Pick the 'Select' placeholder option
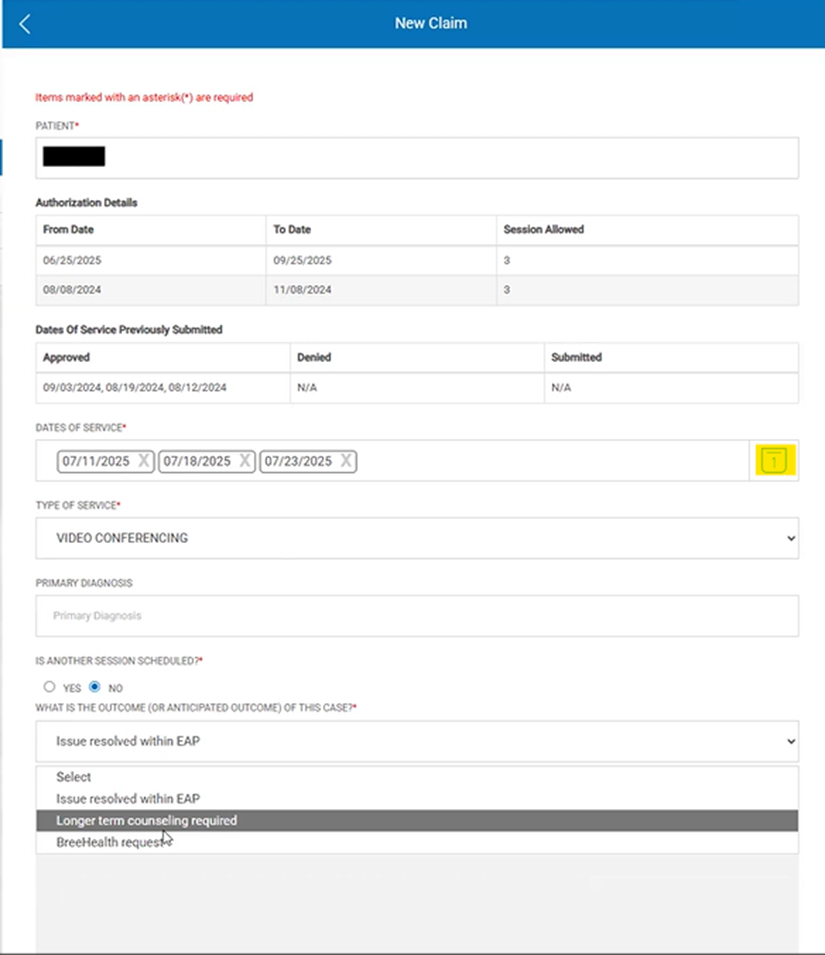This screenshot has width=825, height=955. [x=74, y=777]
